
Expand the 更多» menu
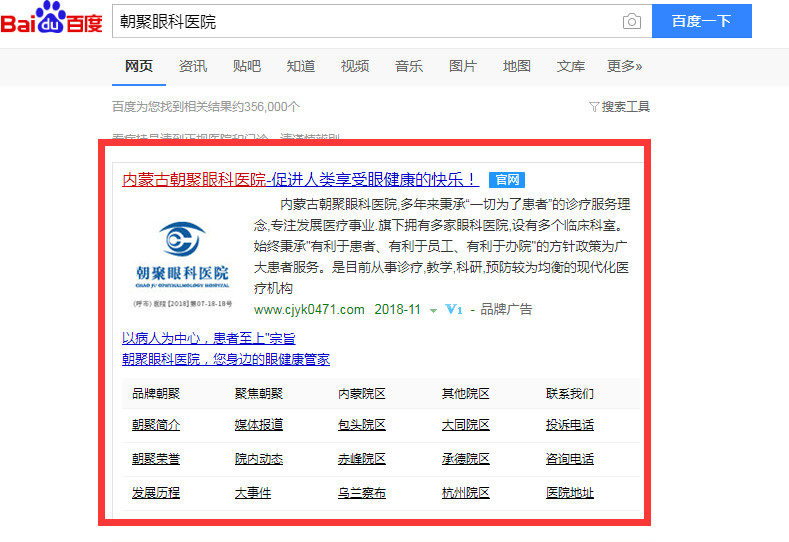tap(624, 66)
